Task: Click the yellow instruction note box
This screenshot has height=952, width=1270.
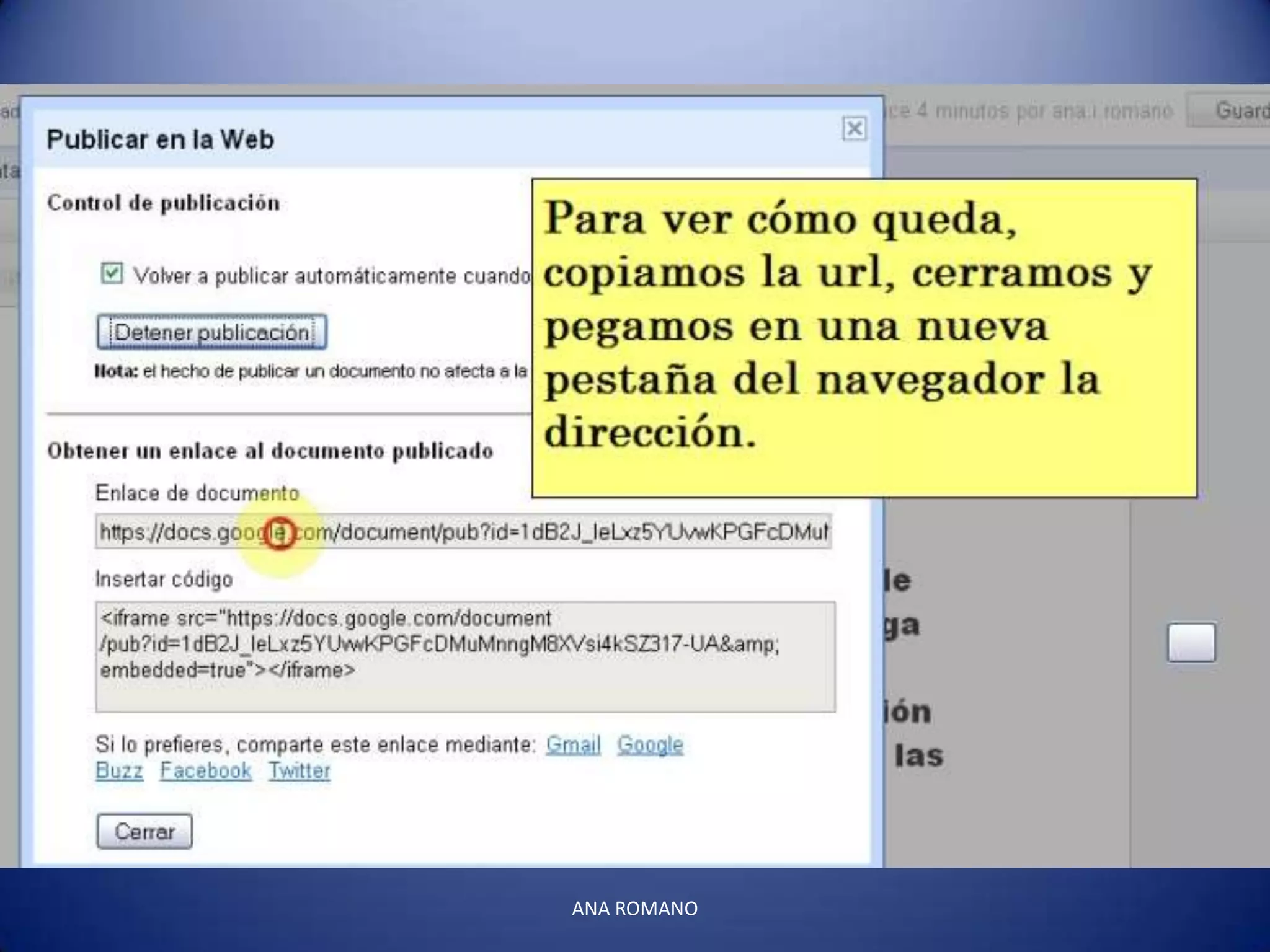Action: [864, 338]
